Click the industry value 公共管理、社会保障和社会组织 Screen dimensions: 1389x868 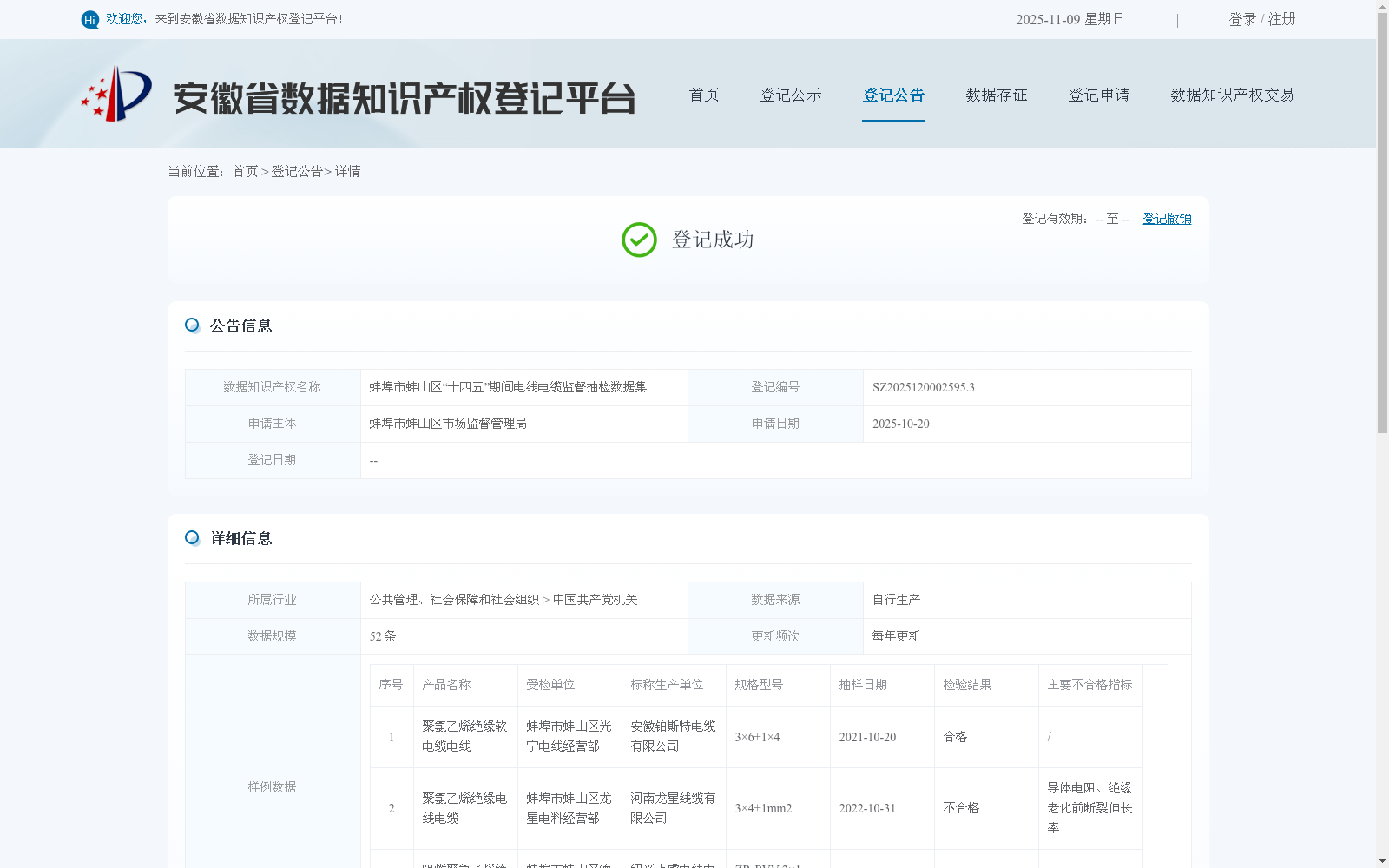454,600
